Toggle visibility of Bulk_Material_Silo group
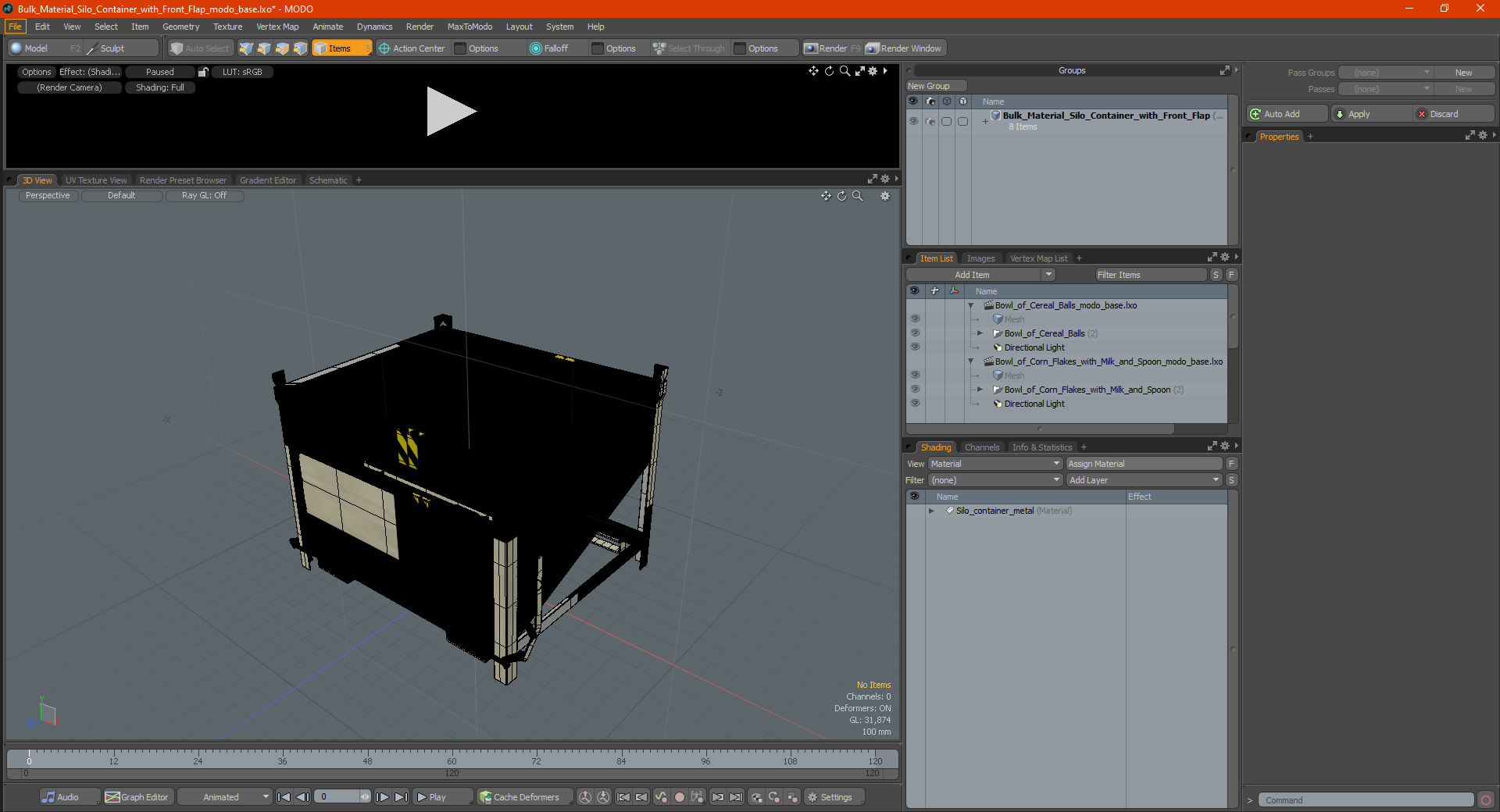This screenshot has height=812, width=1500. click(x=913, y=121)
